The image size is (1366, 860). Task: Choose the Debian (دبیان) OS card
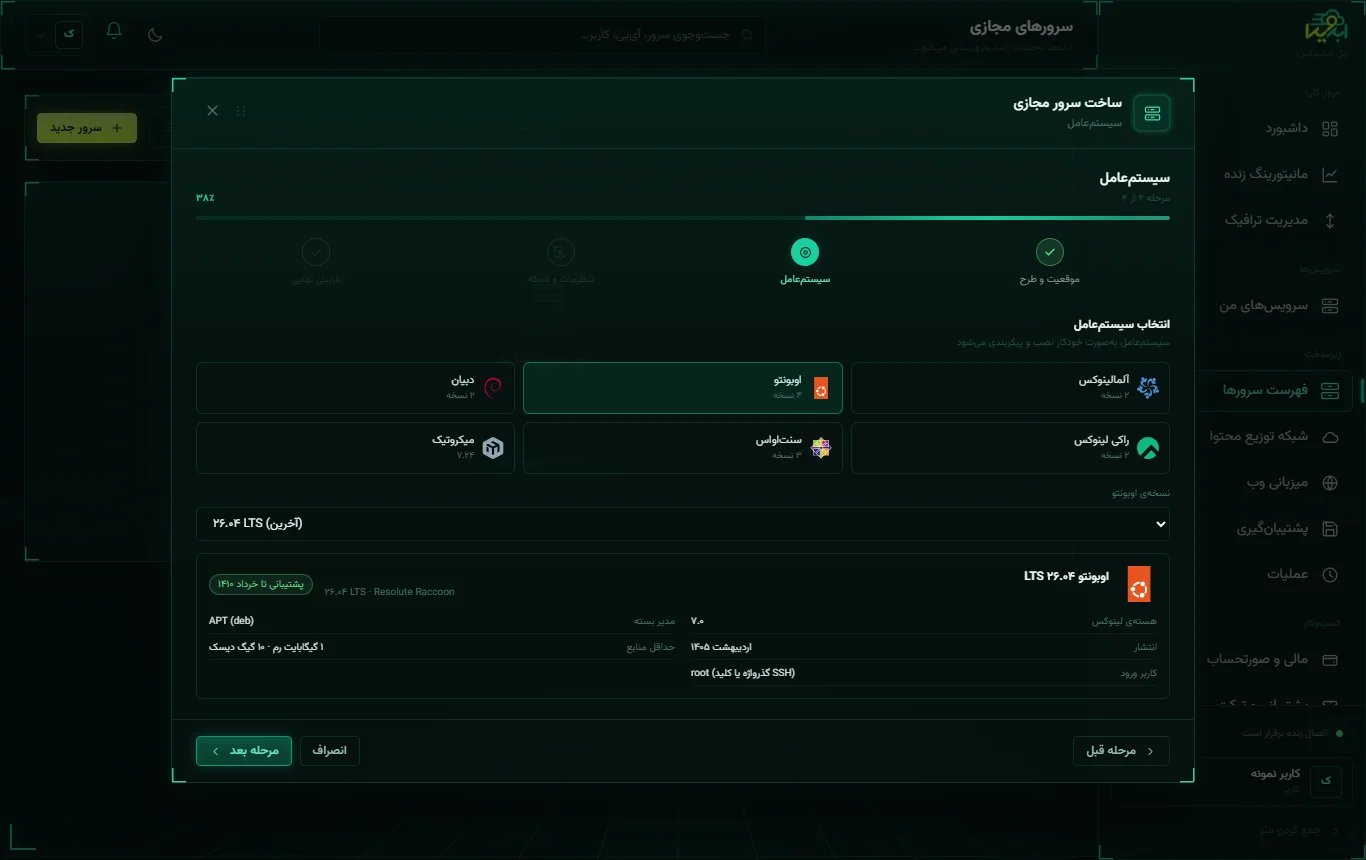click(x=355, y=388)
